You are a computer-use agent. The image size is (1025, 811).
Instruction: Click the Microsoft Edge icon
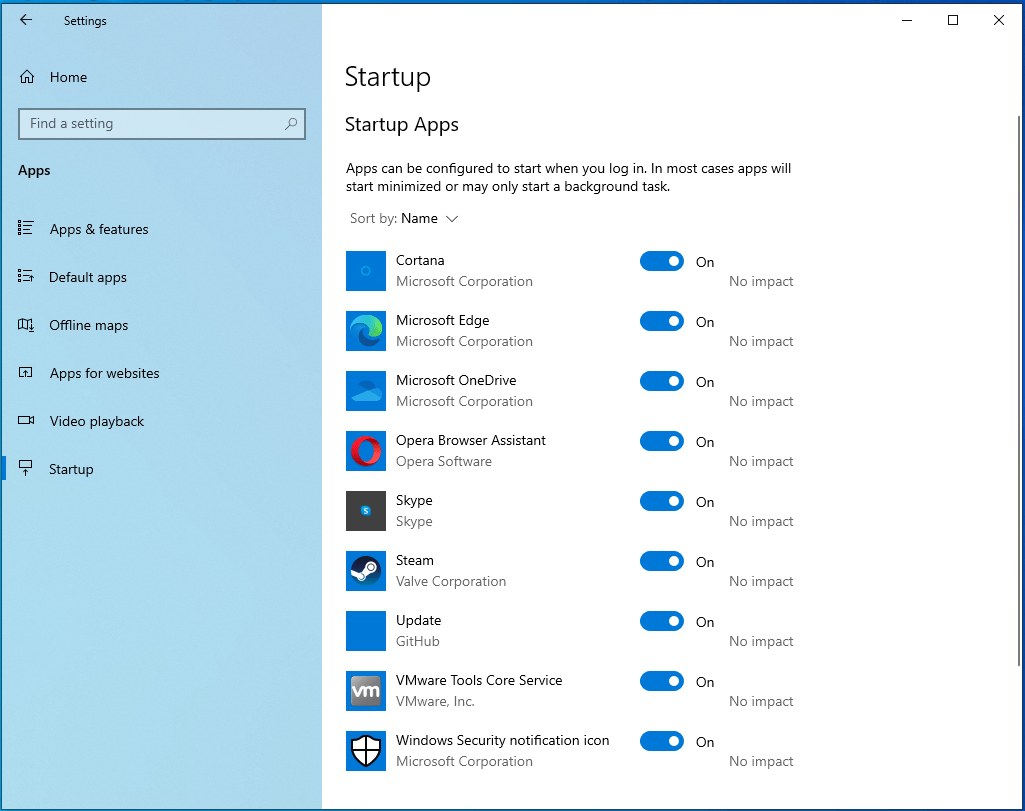tap(365, 330)
